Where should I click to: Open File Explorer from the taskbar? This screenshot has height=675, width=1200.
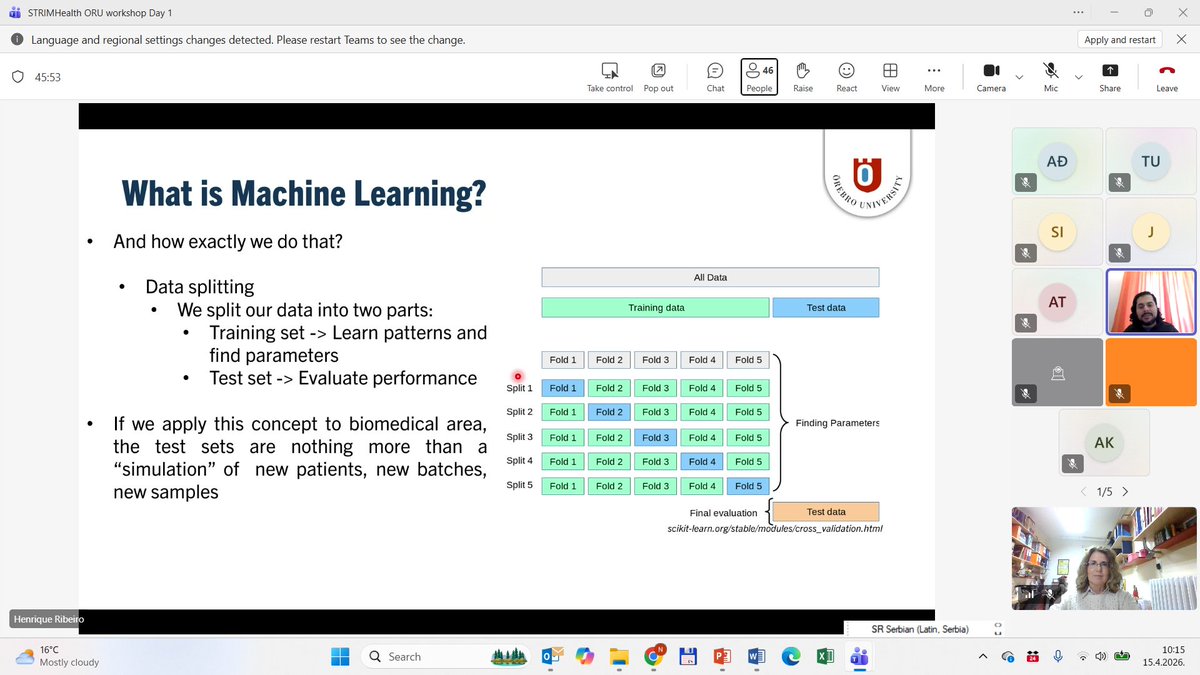click(619, 656)
